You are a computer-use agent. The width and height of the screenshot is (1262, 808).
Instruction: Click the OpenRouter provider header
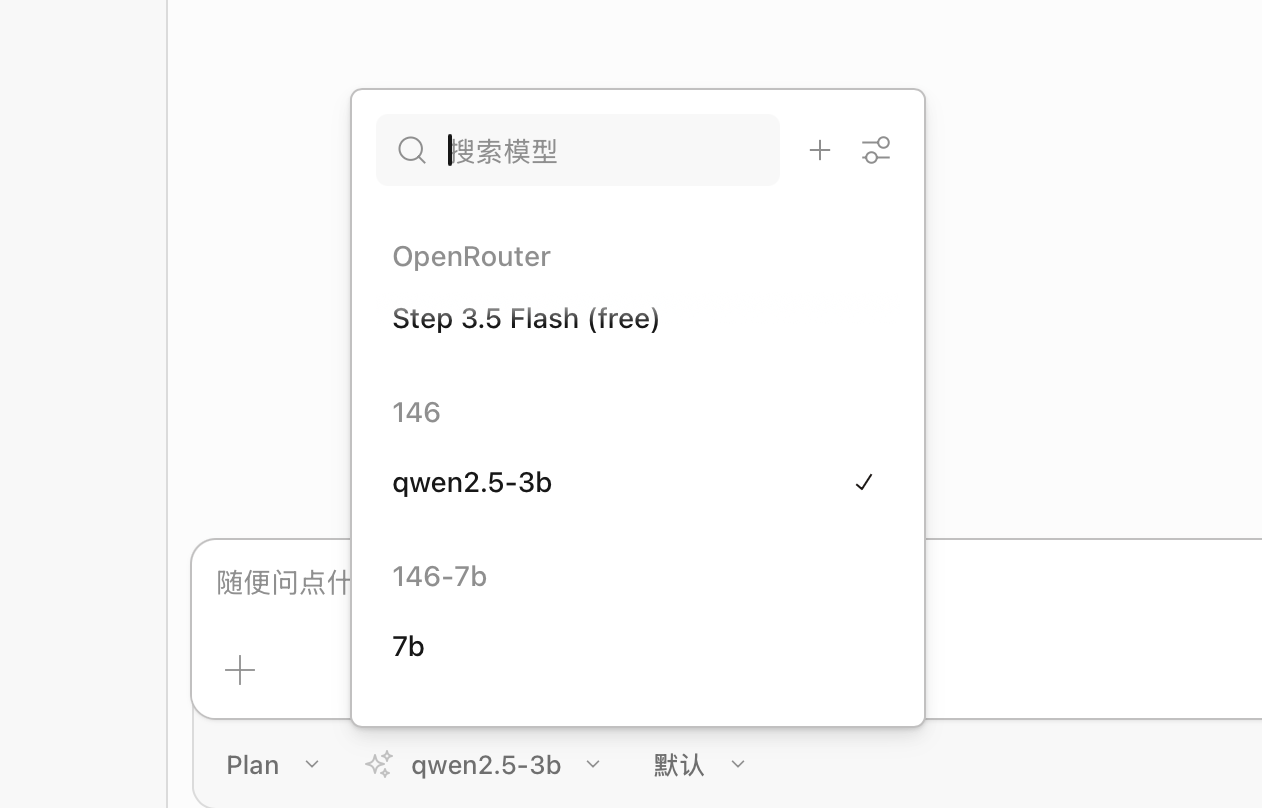(471, 256)
